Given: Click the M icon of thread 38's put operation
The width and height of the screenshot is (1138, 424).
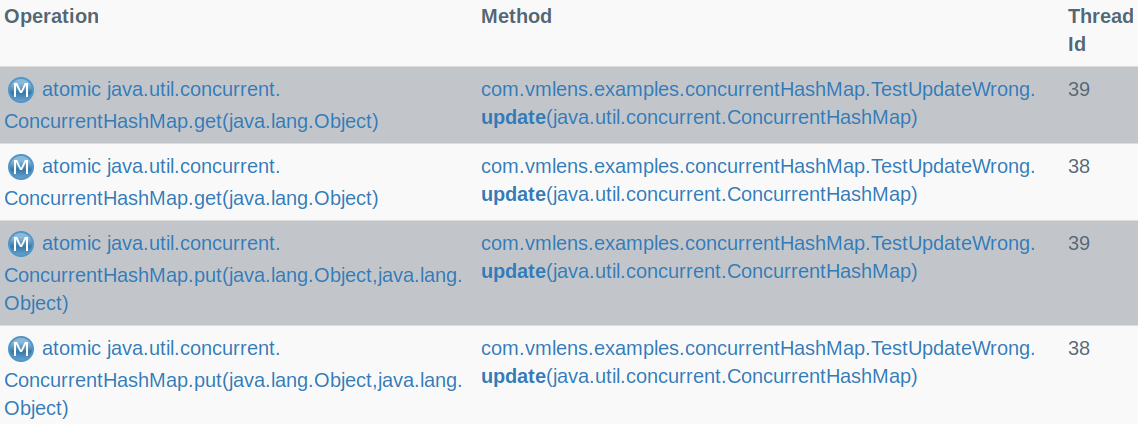Looking at the screenshot, I should tap(21, 349).
